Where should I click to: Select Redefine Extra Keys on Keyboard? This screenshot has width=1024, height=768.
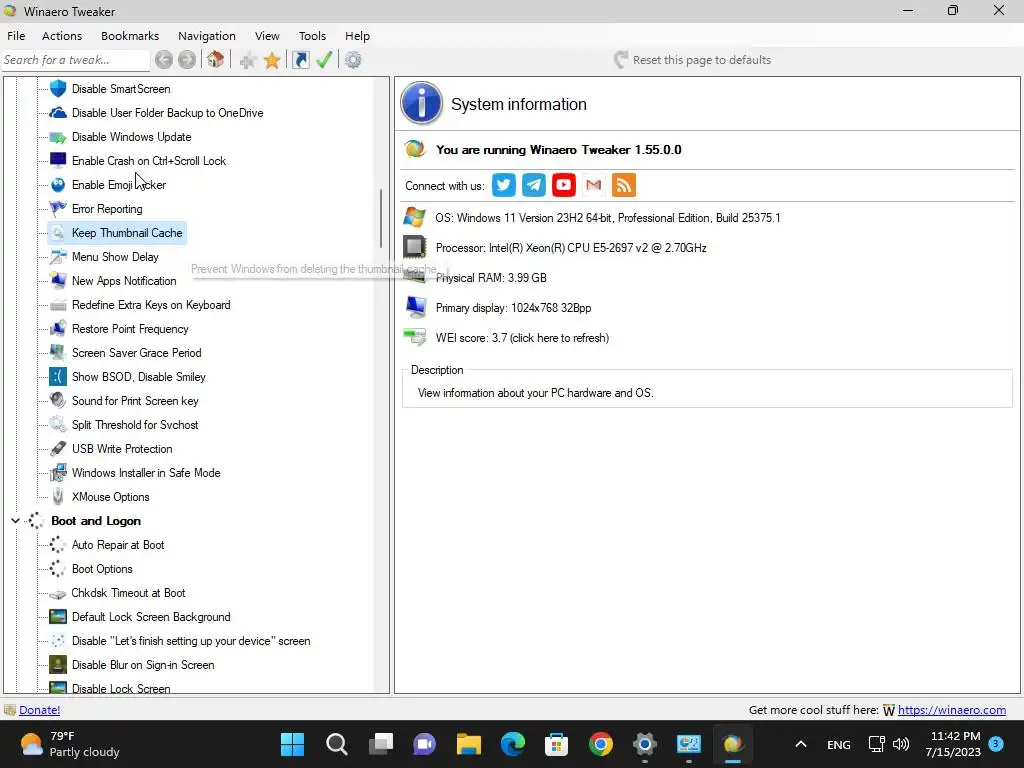pos(151,305)
